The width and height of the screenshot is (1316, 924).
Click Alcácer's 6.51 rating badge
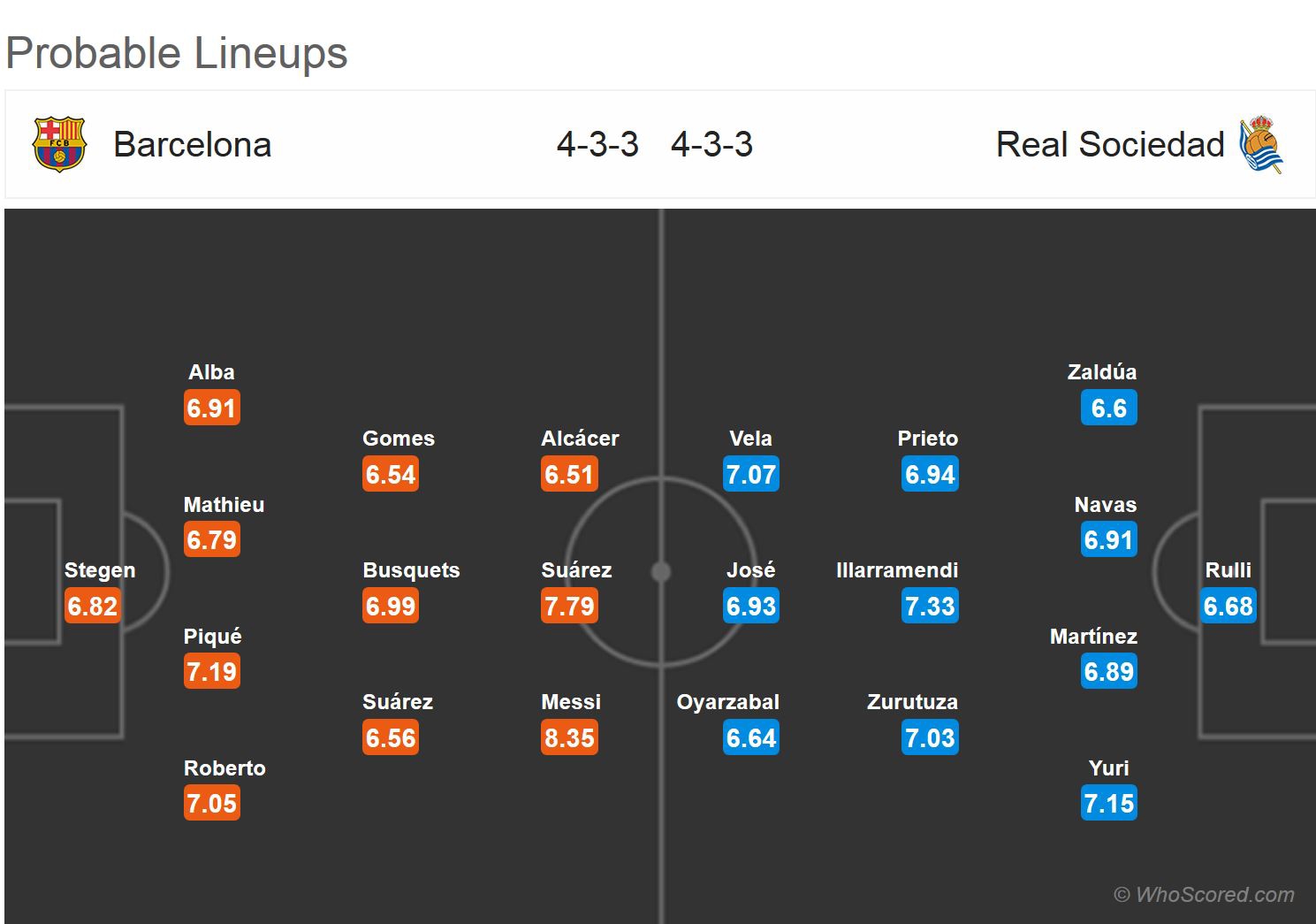pos(570,475)
